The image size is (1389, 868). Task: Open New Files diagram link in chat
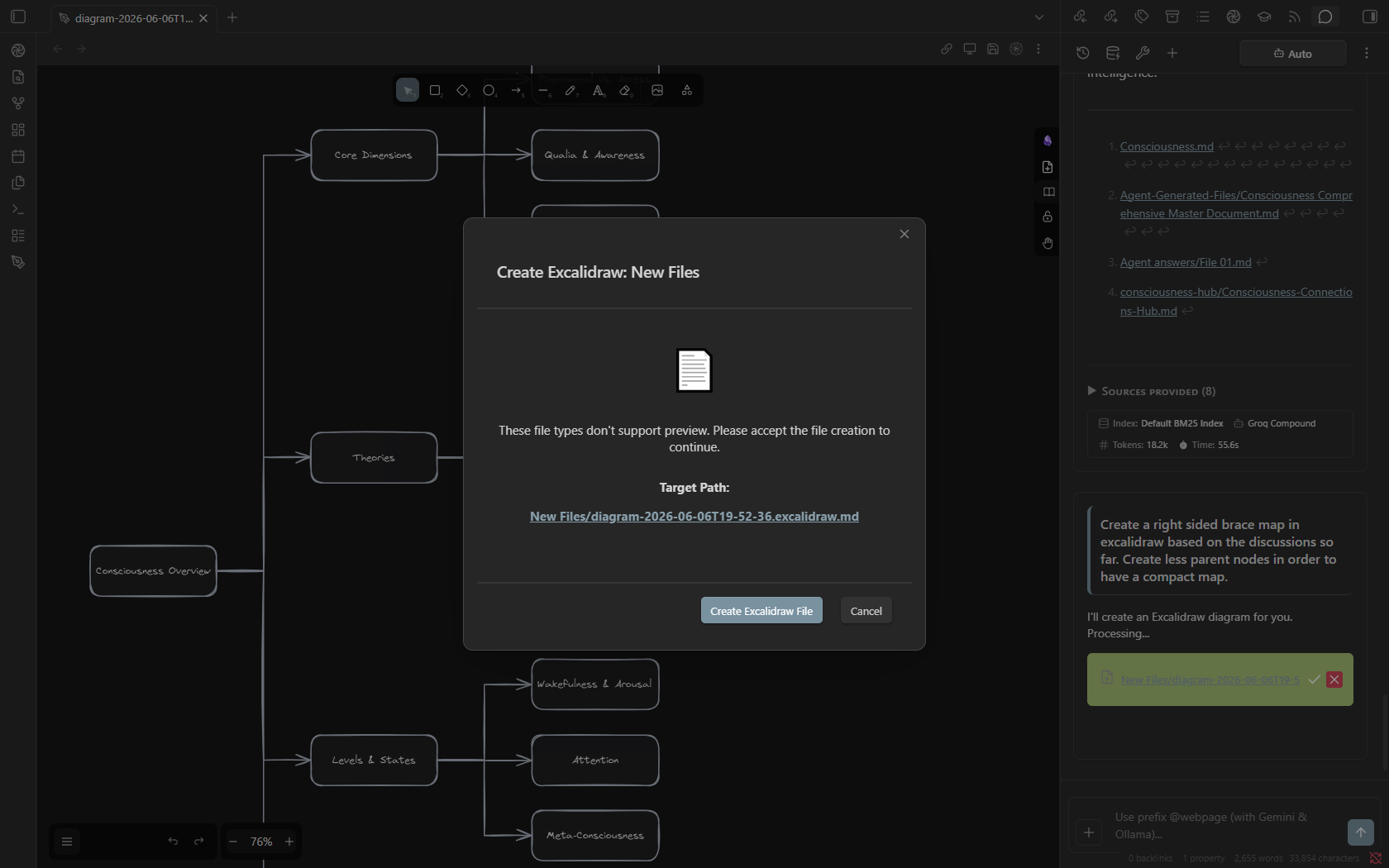pos(1210,680)
